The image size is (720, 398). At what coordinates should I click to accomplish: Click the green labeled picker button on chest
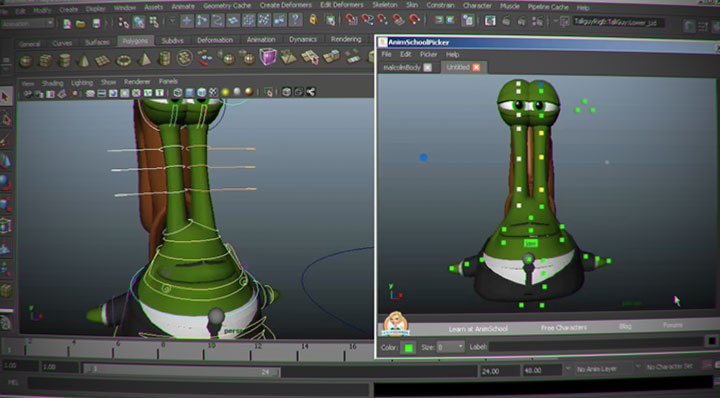click(x=531, y=243)
